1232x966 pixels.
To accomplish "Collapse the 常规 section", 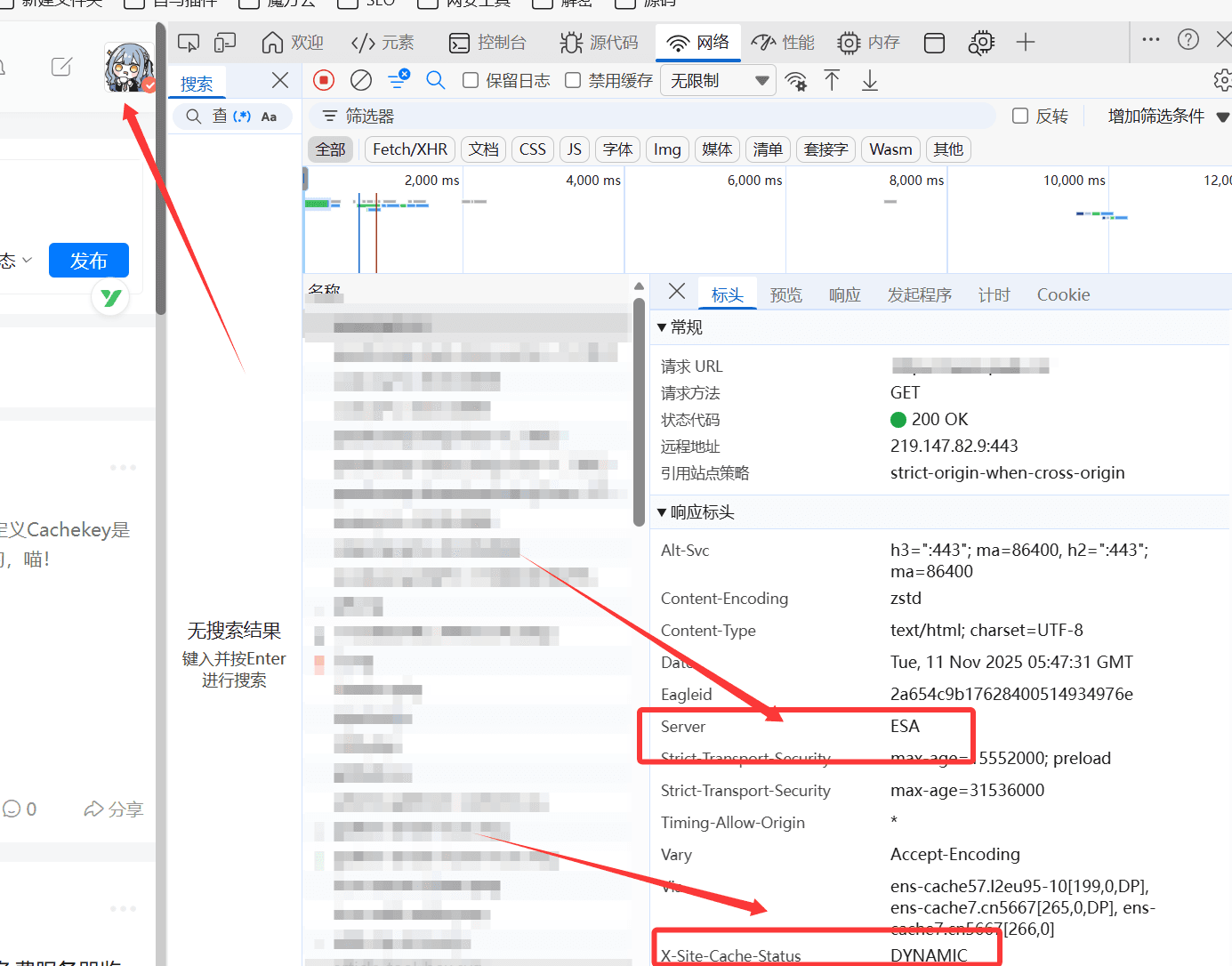I will click(662, 328).
